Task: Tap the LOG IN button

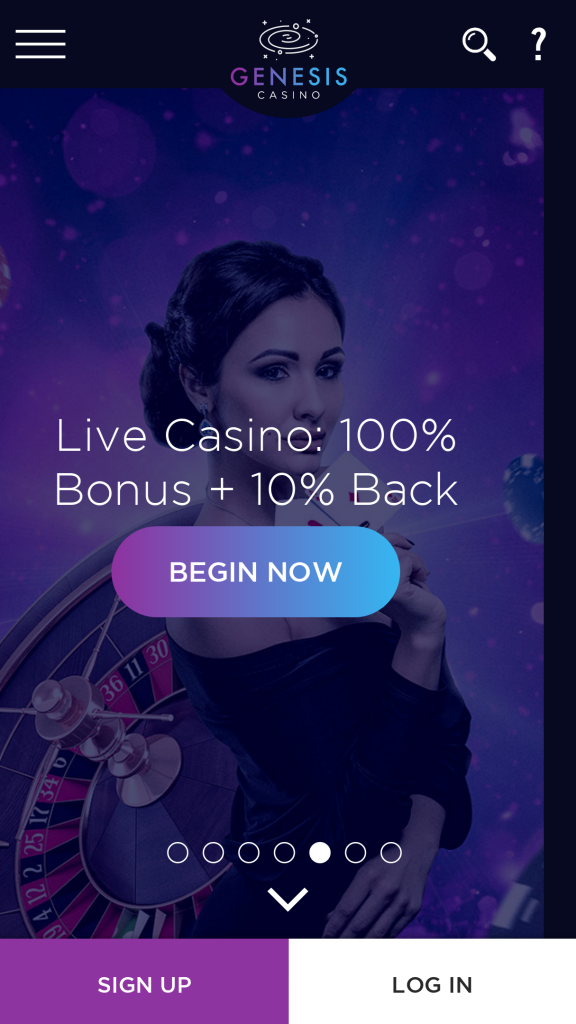Action: [432, 982]
